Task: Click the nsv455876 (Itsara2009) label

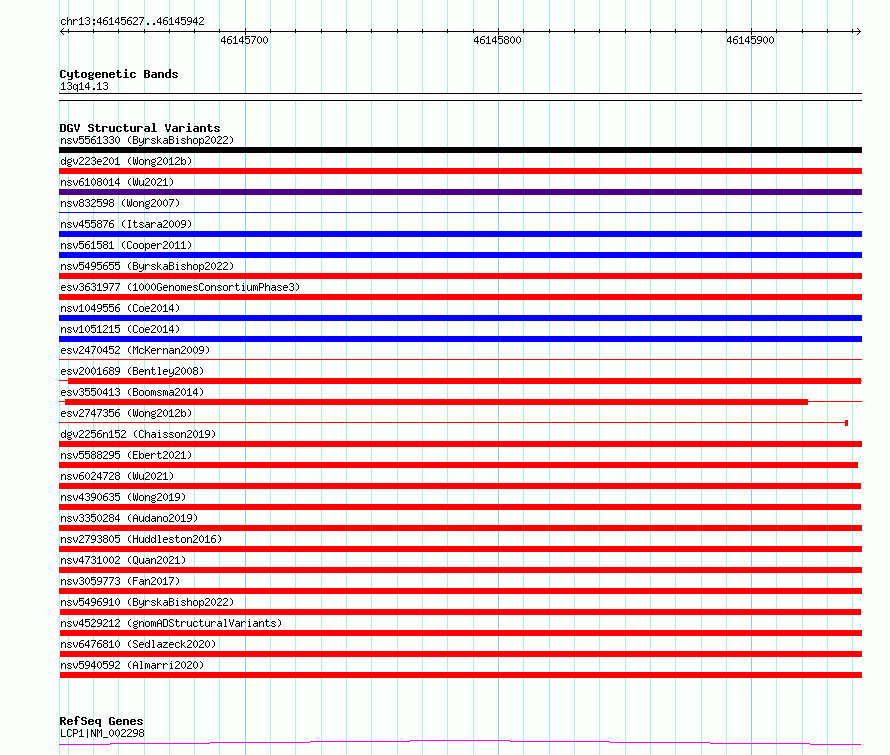Action: [126, 224]
